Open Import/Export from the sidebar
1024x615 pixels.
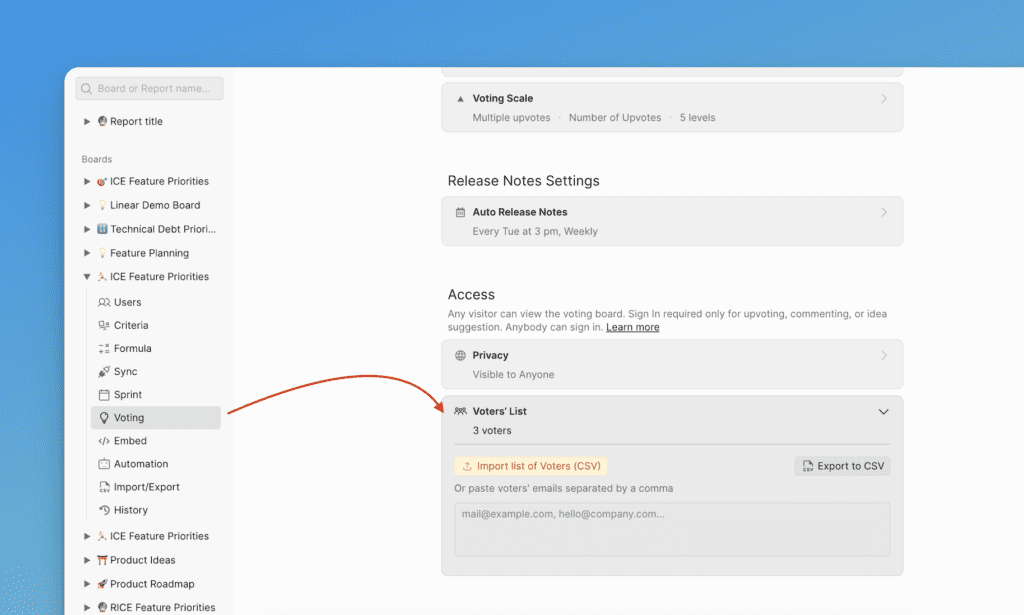tap(145, 487)
